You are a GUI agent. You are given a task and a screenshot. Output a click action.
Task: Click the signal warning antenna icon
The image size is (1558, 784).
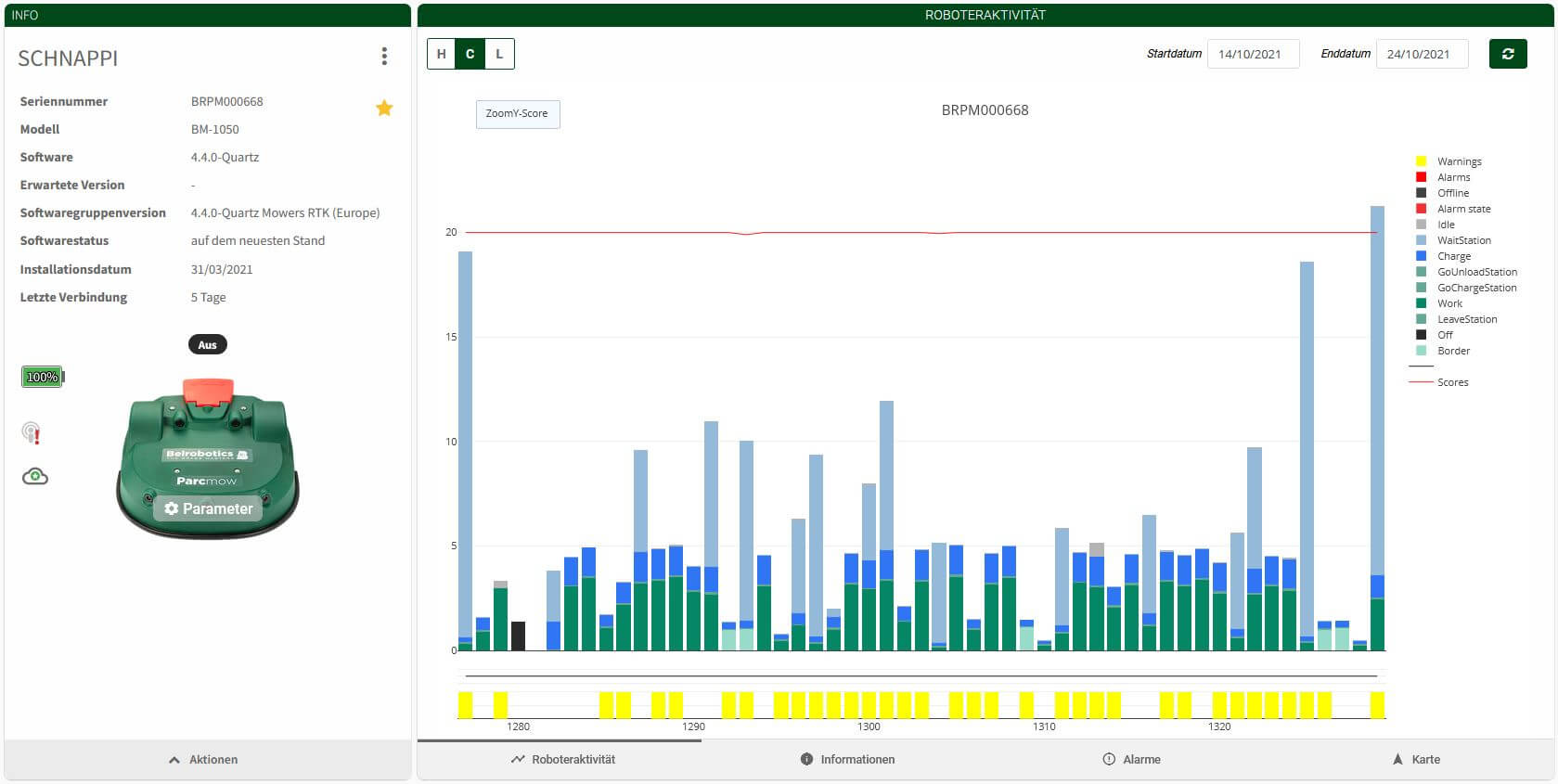[x=32, y=432]
